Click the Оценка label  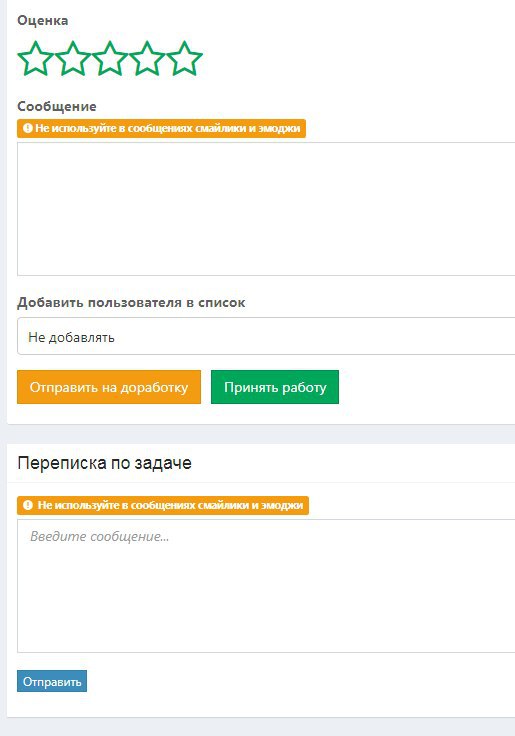[x=43, y=21]
